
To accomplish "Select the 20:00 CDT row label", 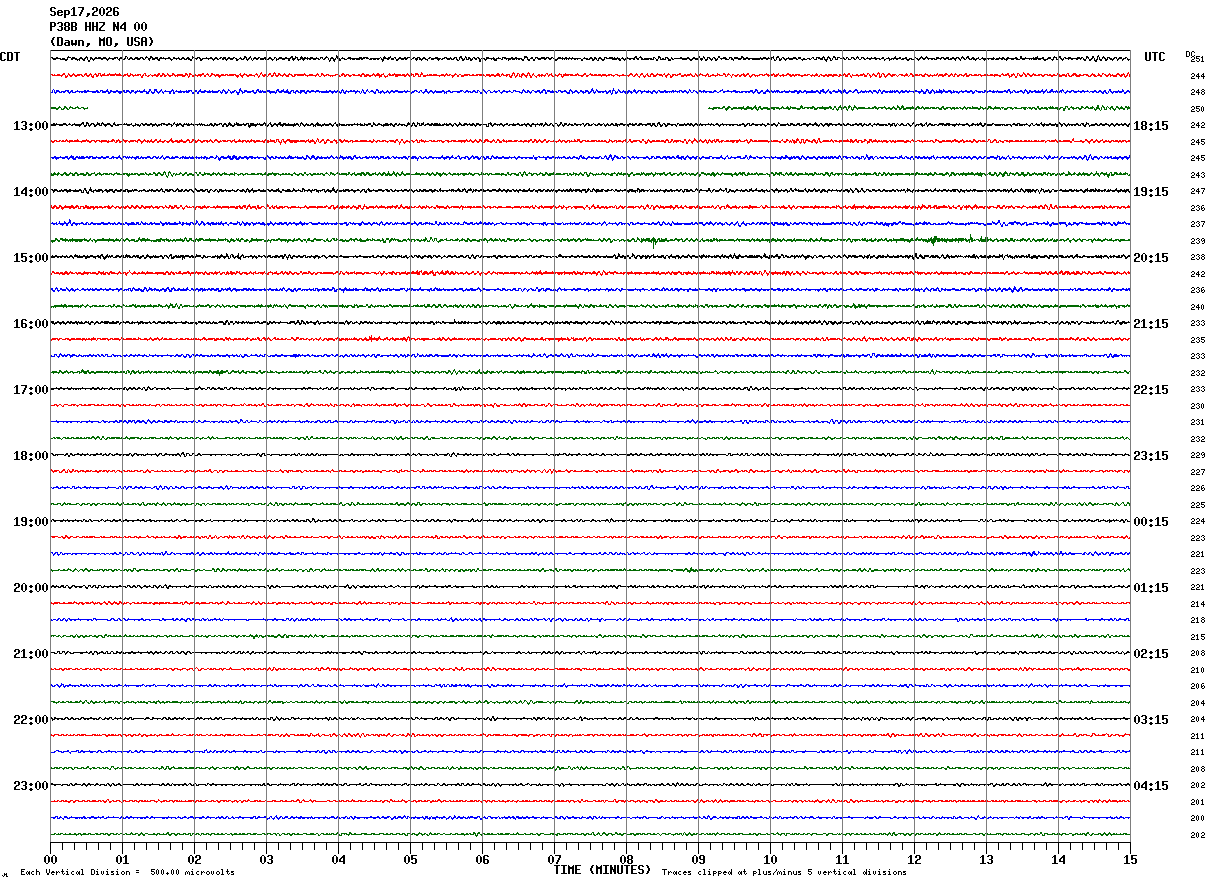I will pos(30,587).
